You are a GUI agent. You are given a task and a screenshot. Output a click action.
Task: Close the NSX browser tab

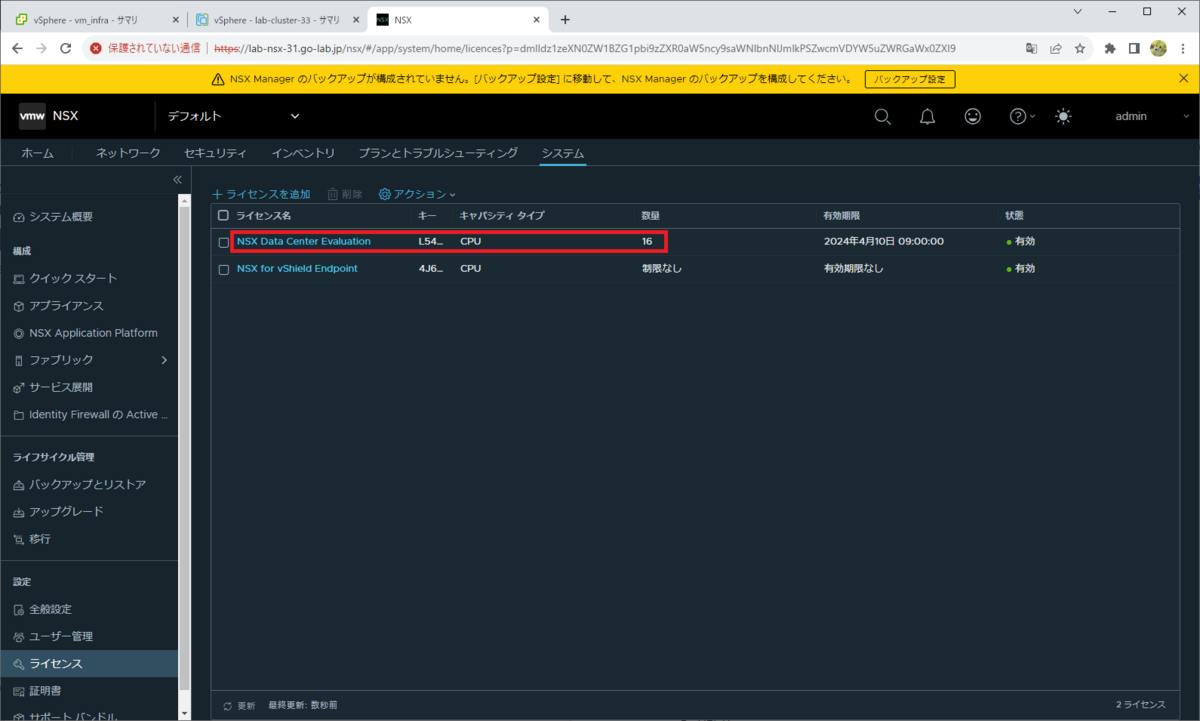pyautogui.click(x=536, y=19)
